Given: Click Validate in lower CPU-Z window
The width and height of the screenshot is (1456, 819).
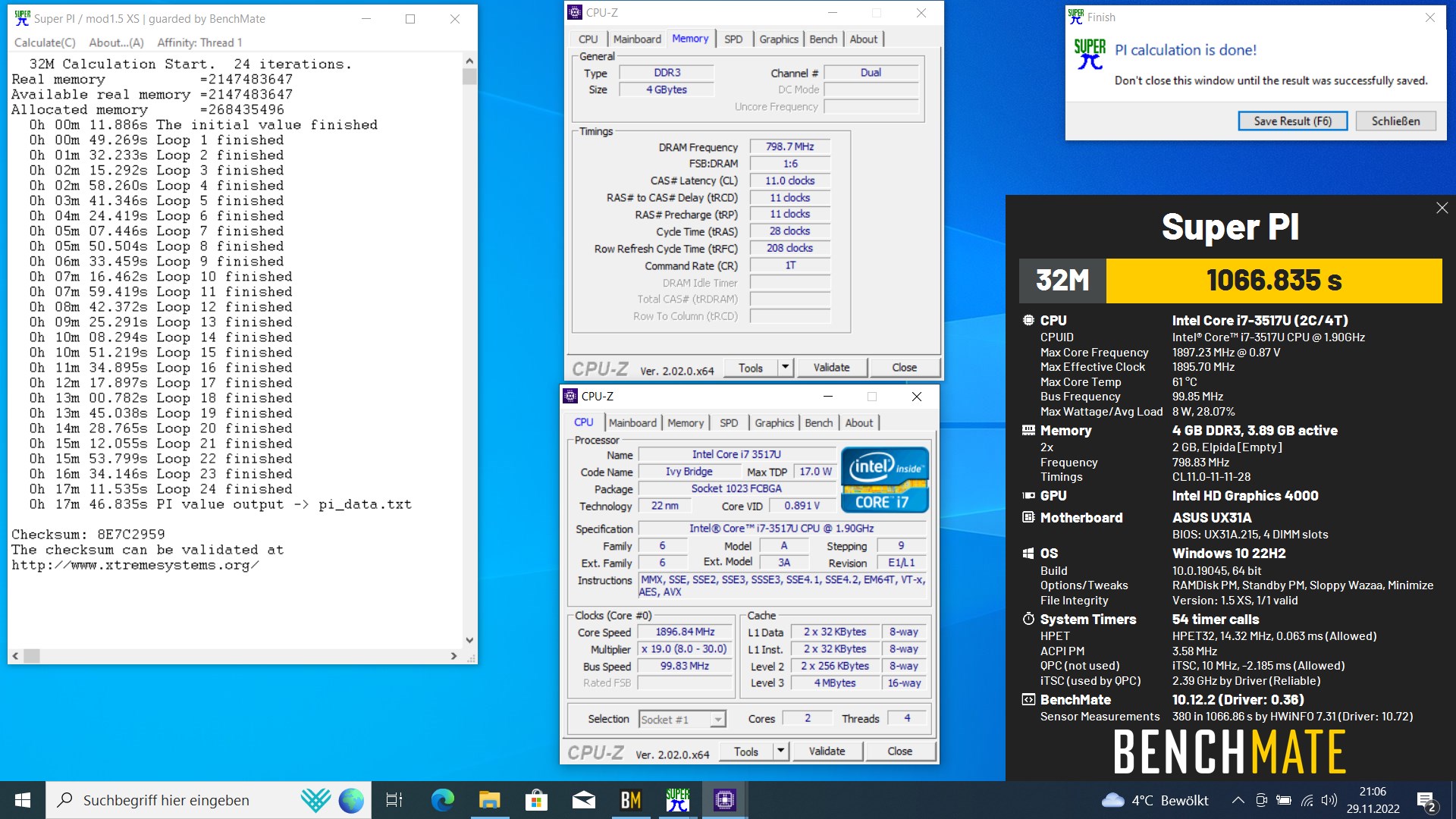Looking at the screenshot, I should [x=827, y=752].
